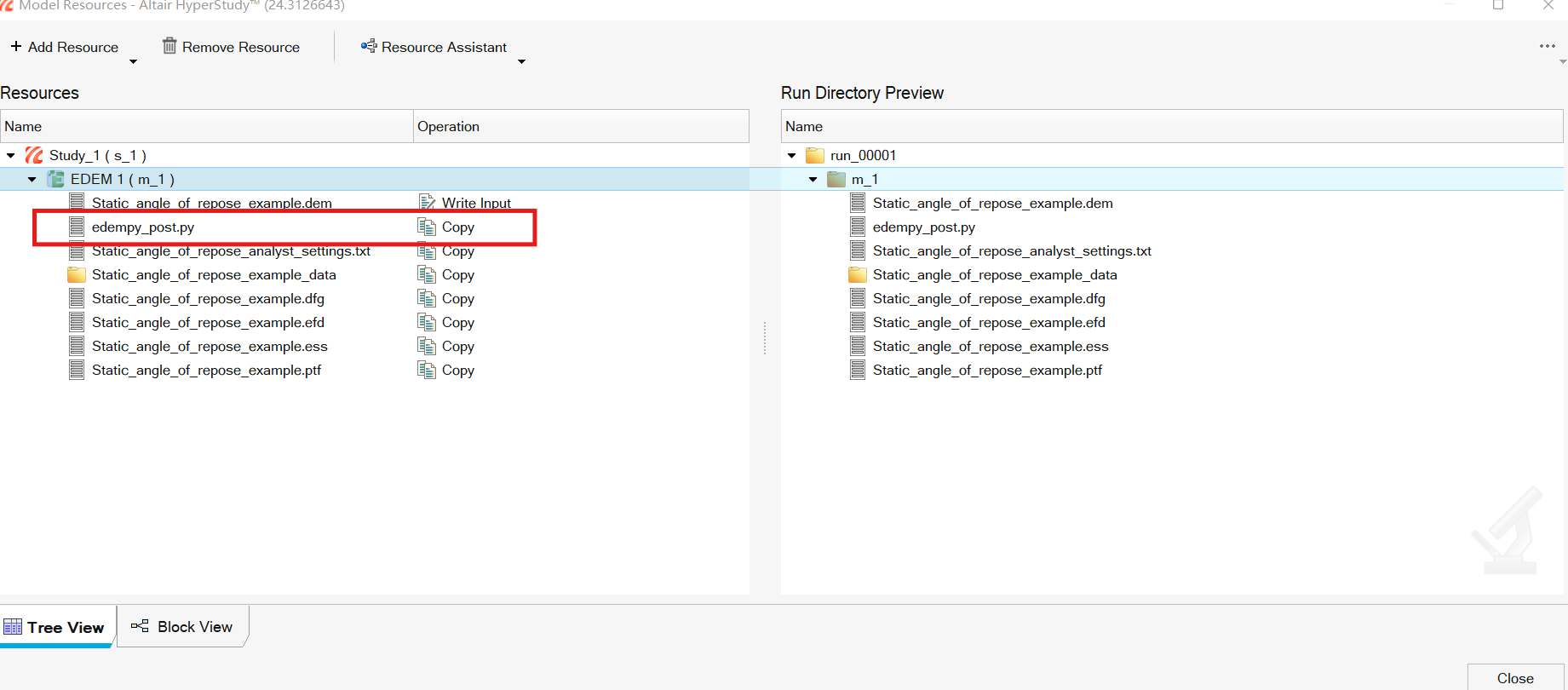The height and width of the screenshot is (690, 1568).
Task: Click the panel splitter handle
Action: click(765, 338)
